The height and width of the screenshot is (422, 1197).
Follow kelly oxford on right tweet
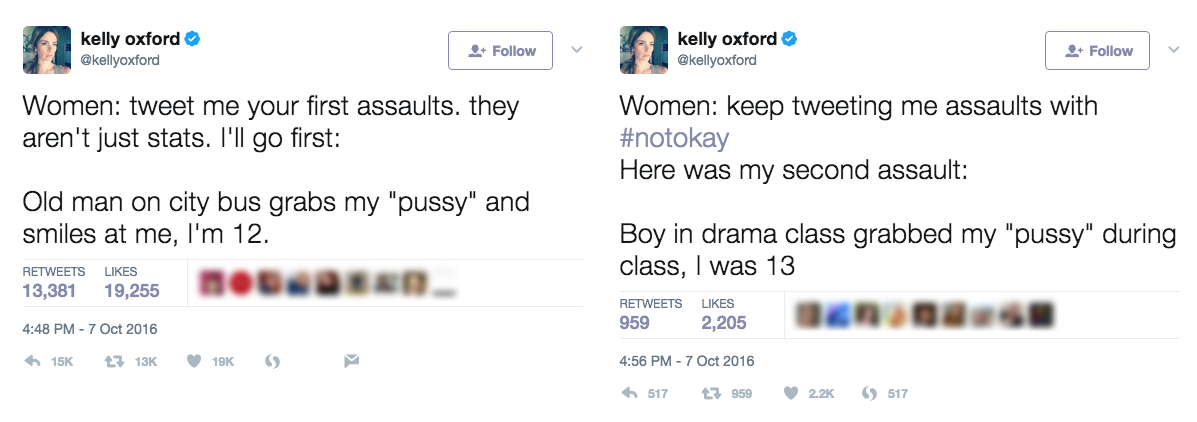point(1097,51)
